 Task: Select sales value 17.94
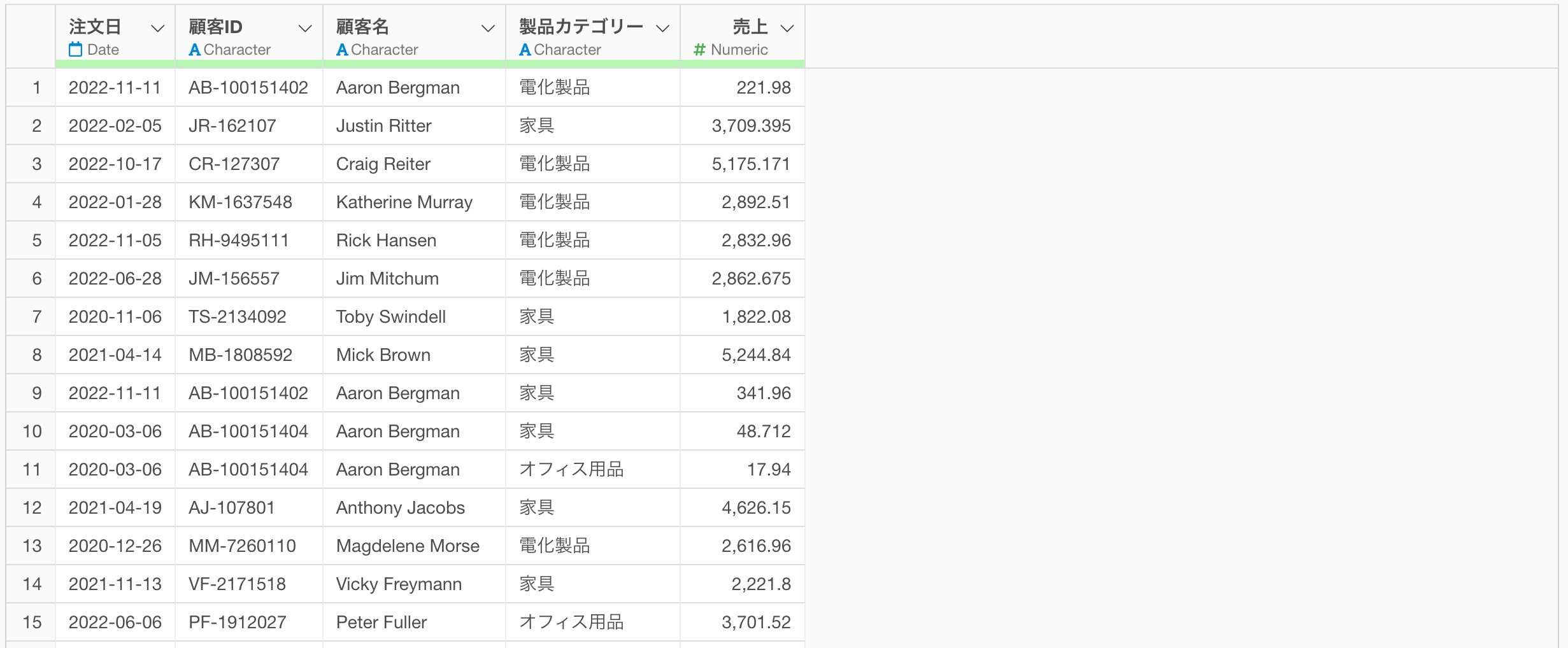pyautogui.click(x=769, y=470)
